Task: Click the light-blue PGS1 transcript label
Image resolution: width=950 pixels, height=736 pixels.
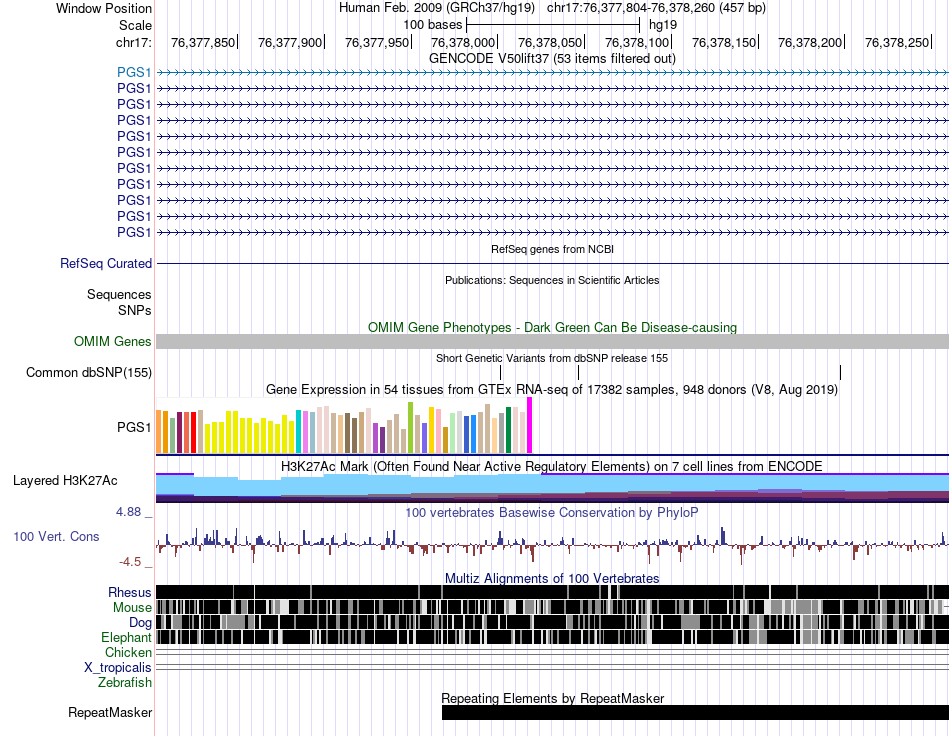Action: pyautogui.click(x=134, y=73)
